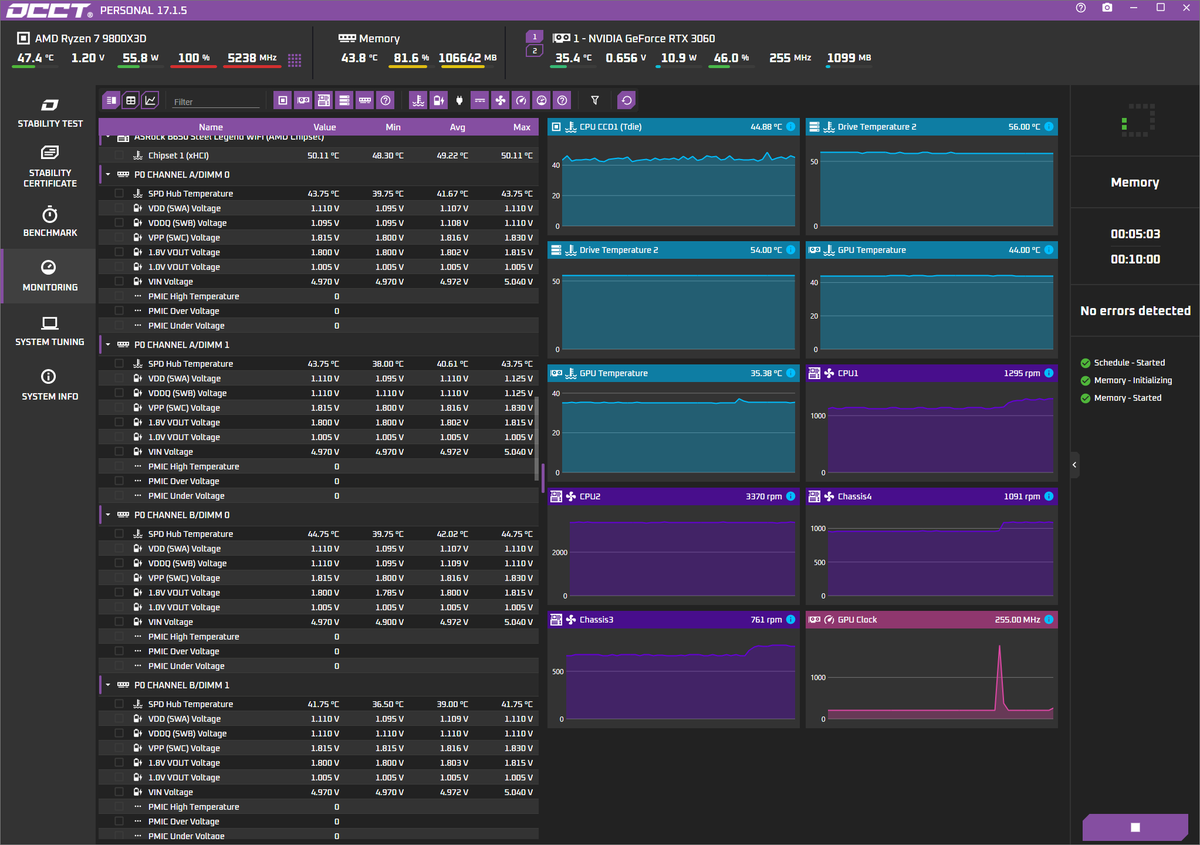Collapse the P0 CHANNEL B/DIMM 1 group
Screen dimensions: 1200x845
(108, 685)
